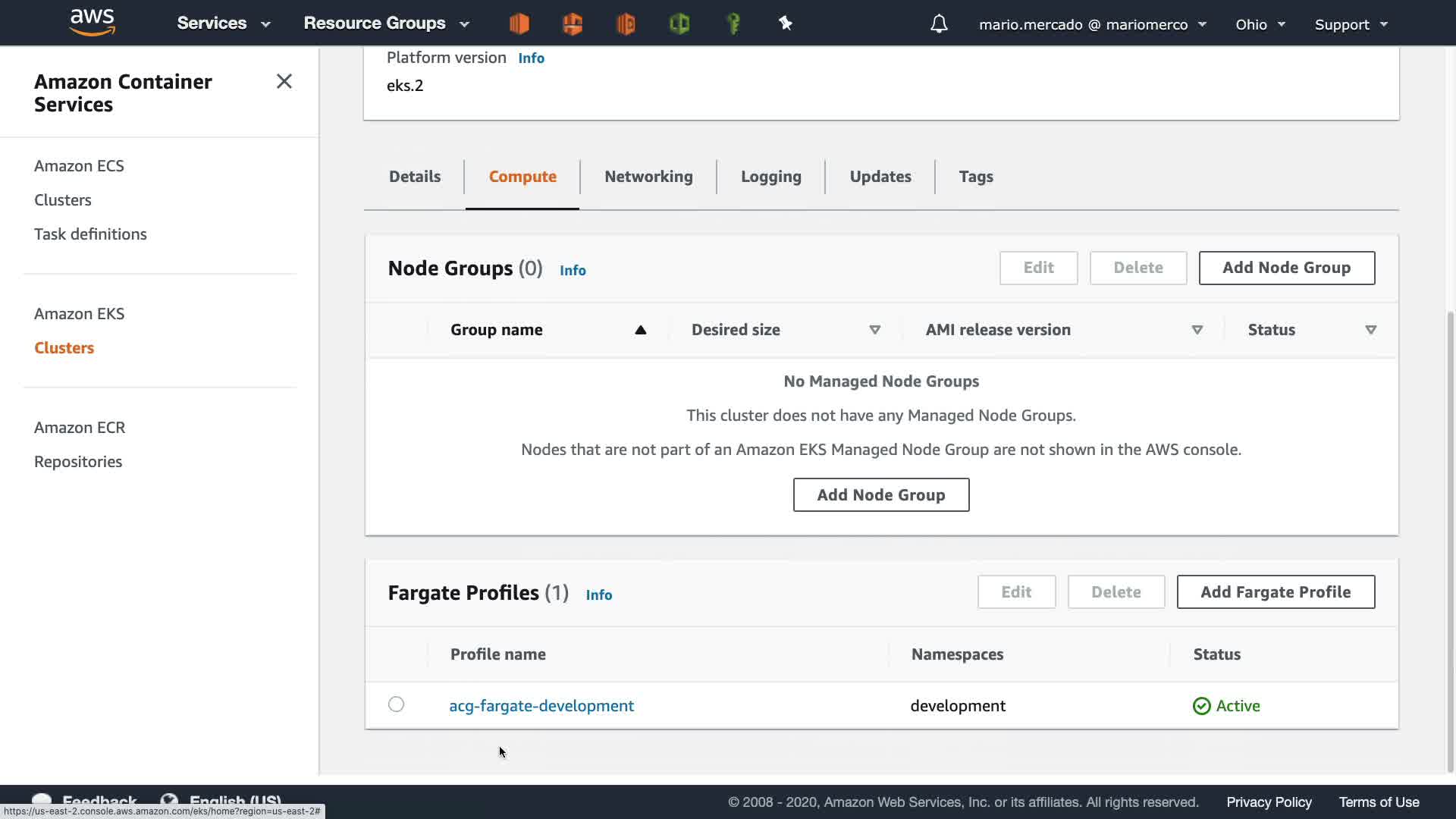Open the green key IAM shortcut icon
The height and width of the screenshot is (819, 1456).
point(733,24)
